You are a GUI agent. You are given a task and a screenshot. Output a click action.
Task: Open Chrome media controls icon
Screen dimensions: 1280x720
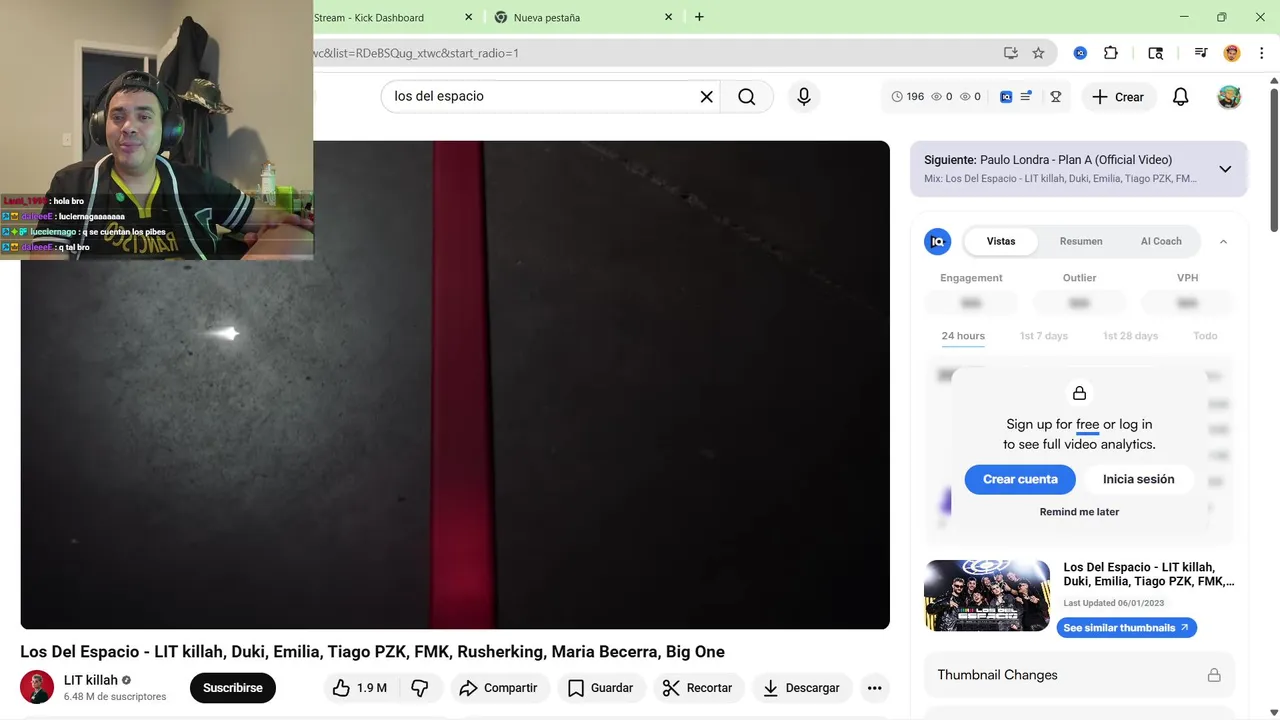[1200, 53]
